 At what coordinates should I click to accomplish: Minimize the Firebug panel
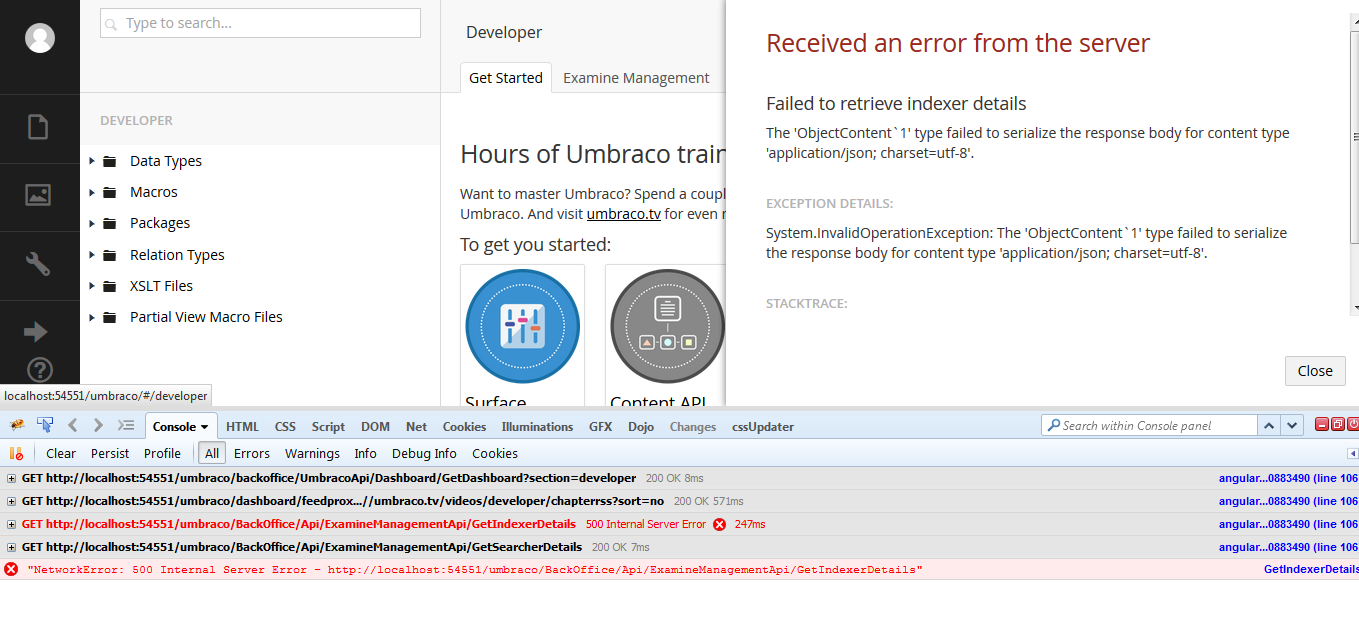pyautogui.click(x=1322, y=425)
